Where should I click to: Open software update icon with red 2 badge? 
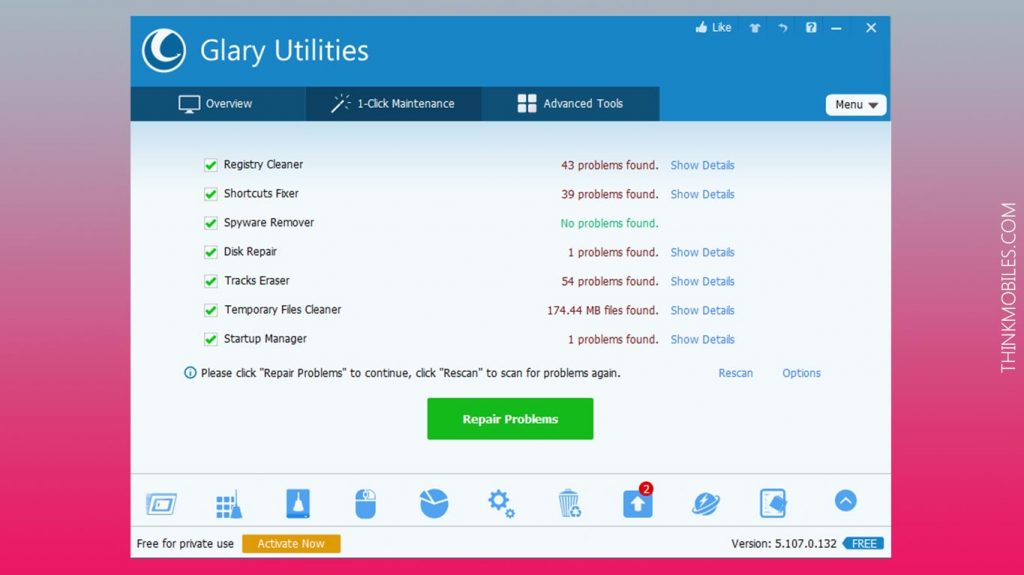(638, 501)
